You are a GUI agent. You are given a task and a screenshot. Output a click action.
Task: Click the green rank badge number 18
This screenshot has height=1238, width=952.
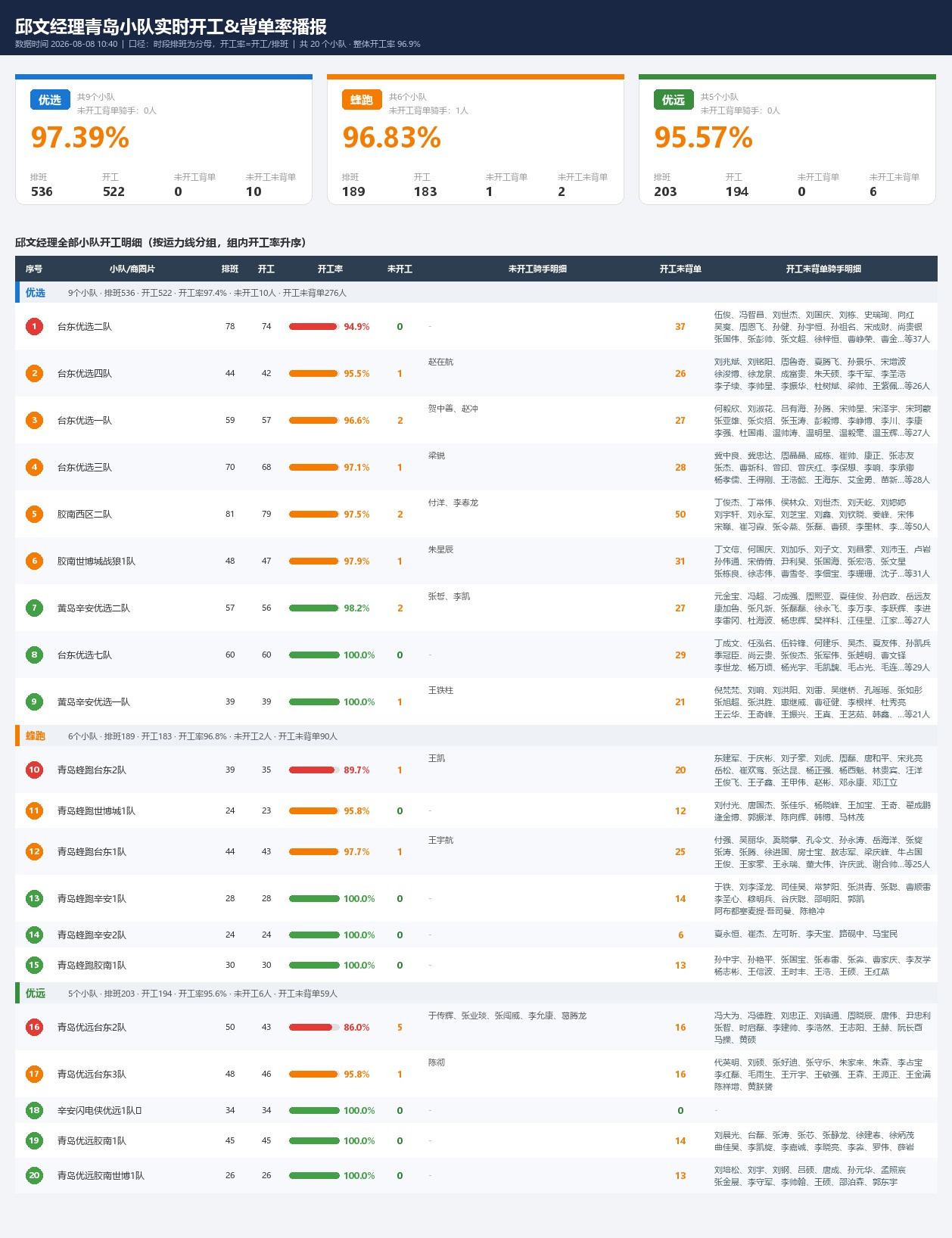click(34, 1110)
